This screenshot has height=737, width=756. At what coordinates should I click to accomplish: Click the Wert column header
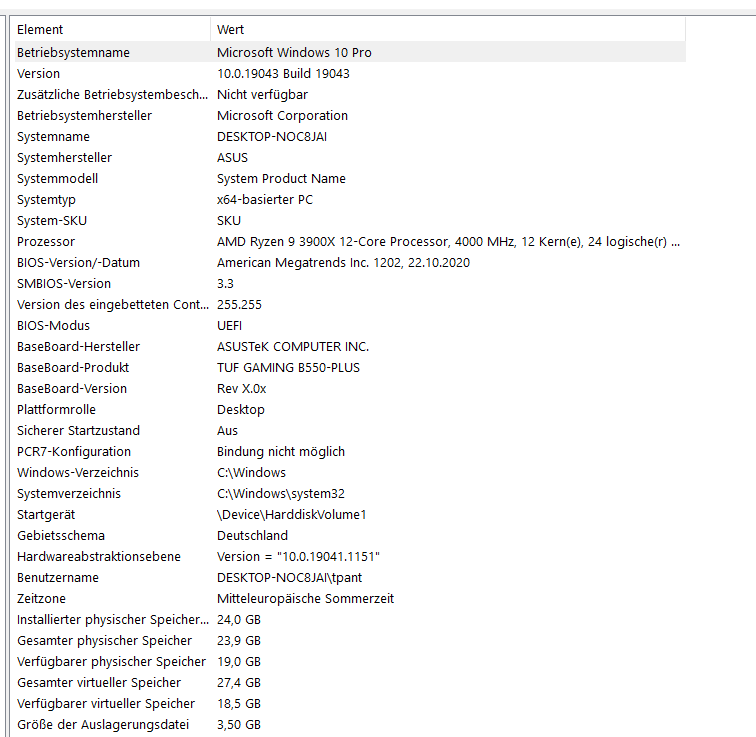448,29
